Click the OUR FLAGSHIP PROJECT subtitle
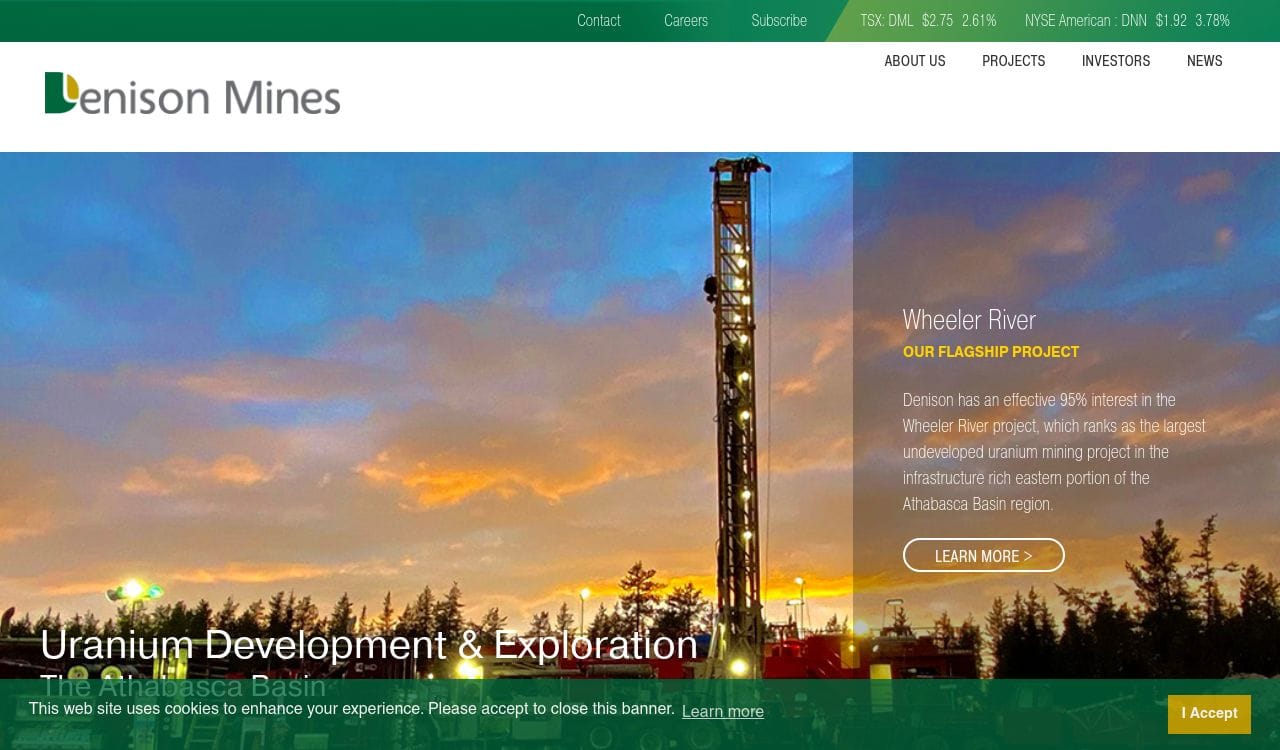1280x750 pixels. pos(990,352)
